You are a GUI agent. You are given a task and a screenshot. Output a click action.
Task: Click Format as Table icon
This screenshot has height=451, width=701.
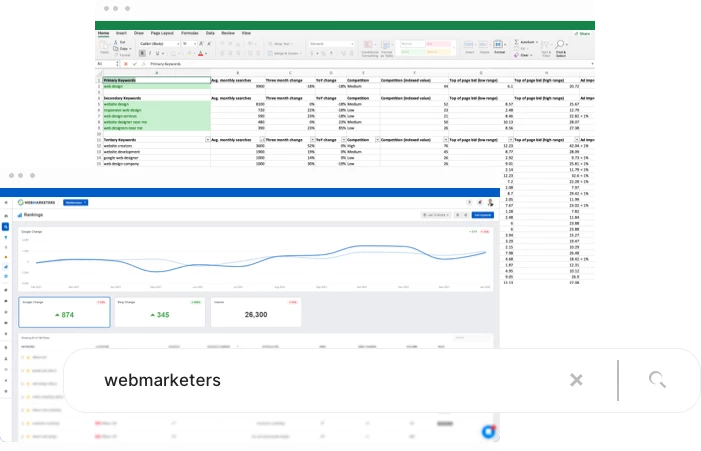point(387,48)
